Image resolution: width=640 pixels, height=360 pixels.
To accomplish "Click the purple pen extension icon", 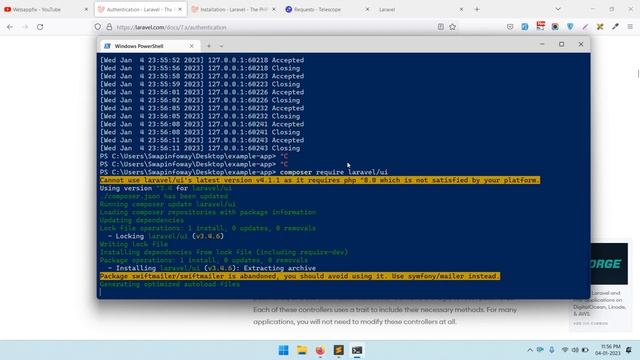I will click(x=585, y=27).
